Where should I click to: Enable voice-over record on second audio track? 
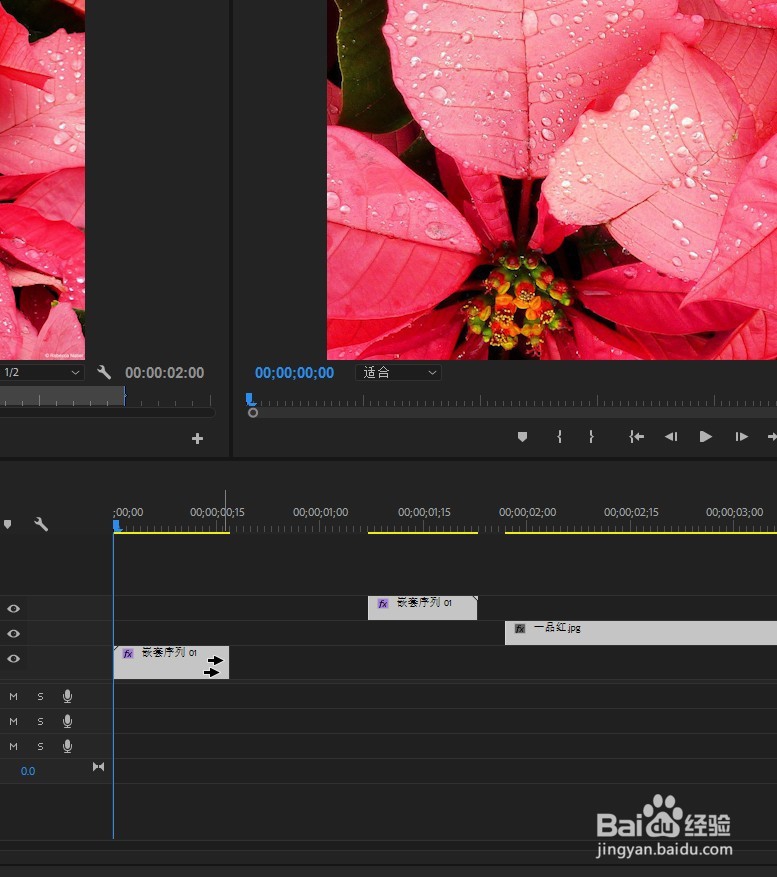tap(68, 722)
